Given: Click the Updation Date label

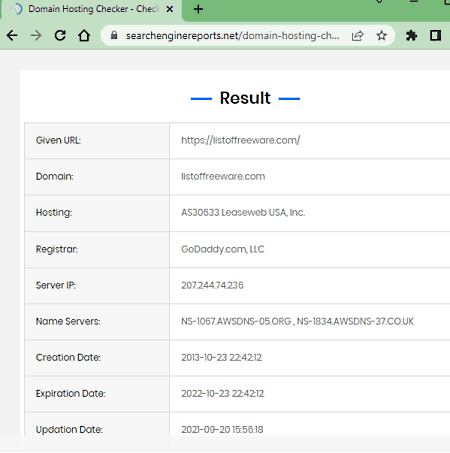Looking at the screenshot, I should pyautogui.click(x=69, y=430).
